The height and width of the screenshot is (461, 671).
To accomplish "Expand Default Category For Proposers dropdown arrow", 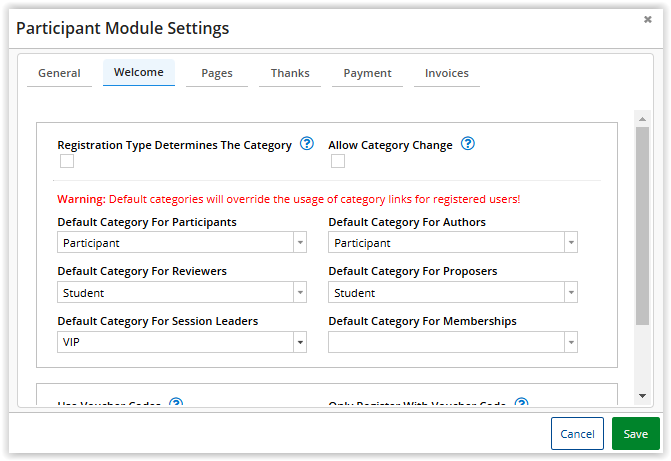I will tap(571, 292).
